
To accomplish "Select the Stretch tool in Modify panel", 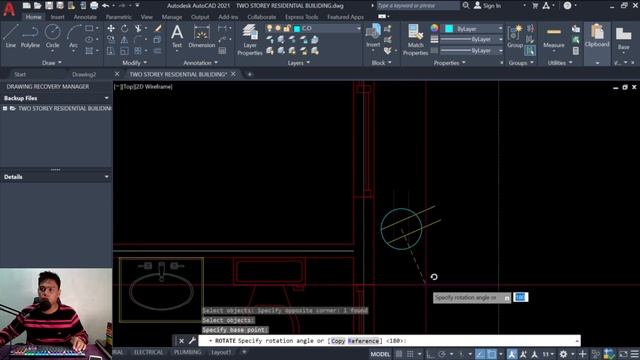I will point(111,51).
